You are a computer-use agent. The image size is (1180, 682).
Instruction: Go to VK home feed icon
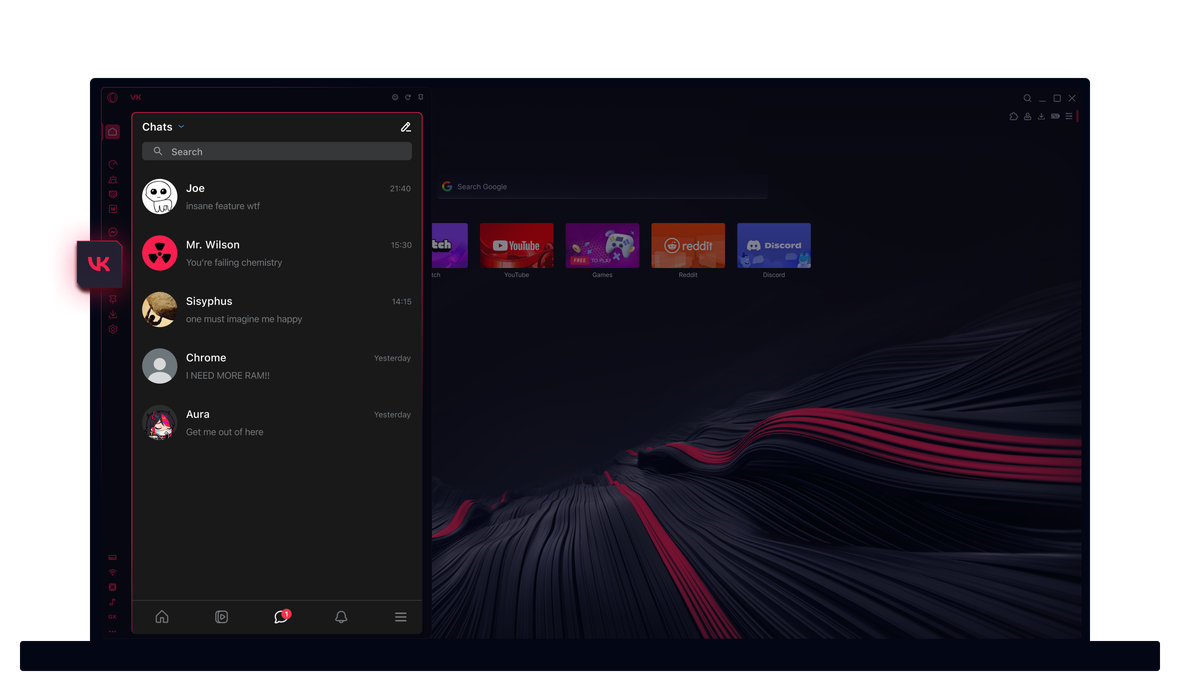pyautogui.click(x=162, y=617)
